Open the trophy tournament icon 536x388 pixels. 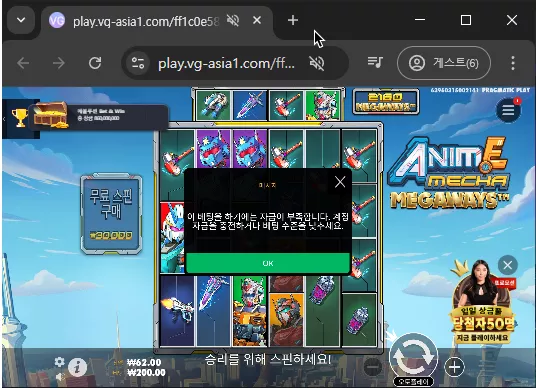point(20,118)
